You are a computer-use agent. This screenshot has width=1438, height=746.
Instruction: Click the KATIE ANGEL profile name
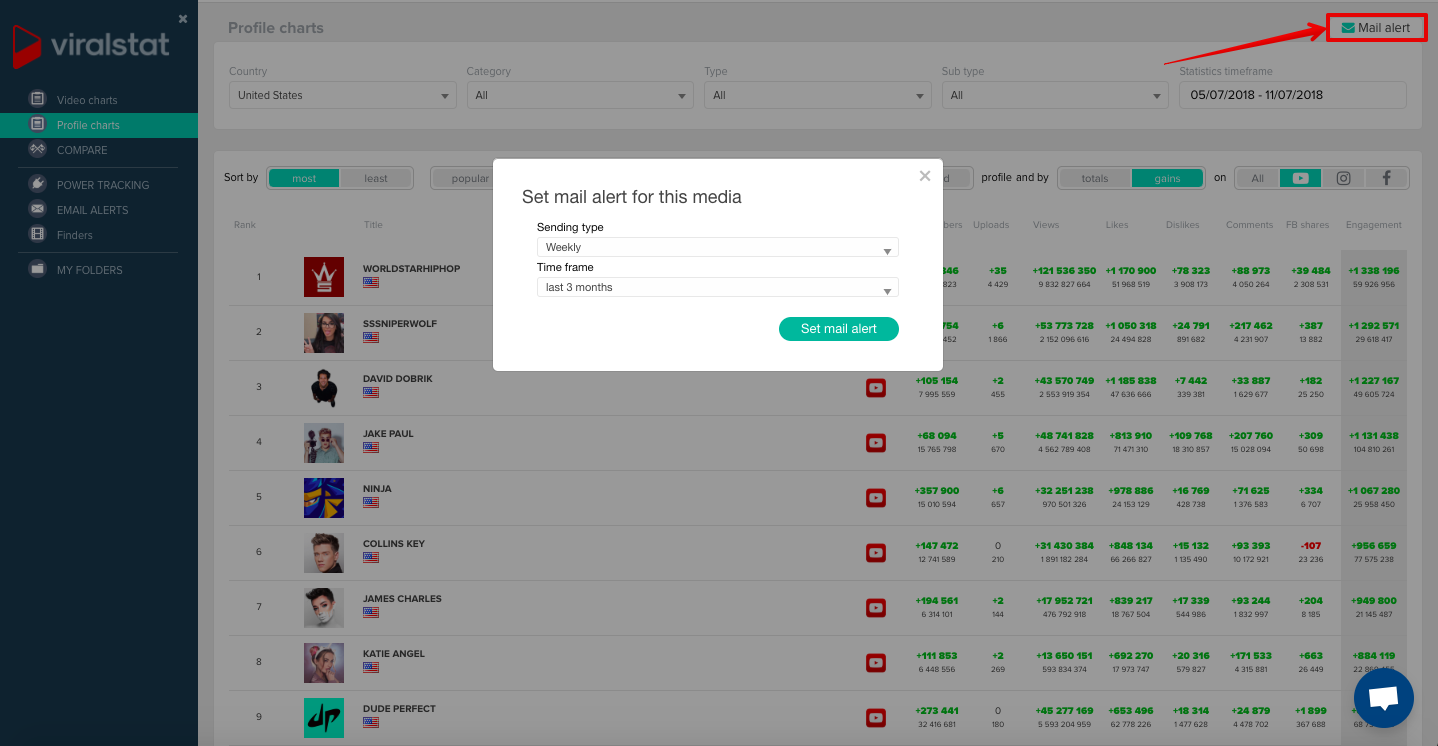tap(394, 654)
